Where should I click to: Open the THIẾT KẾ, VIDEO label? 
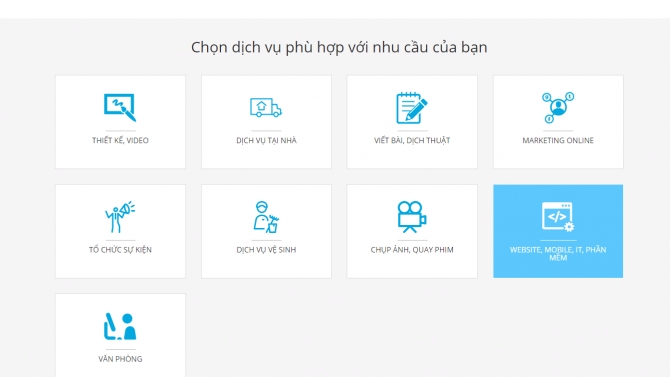point(120,140)
